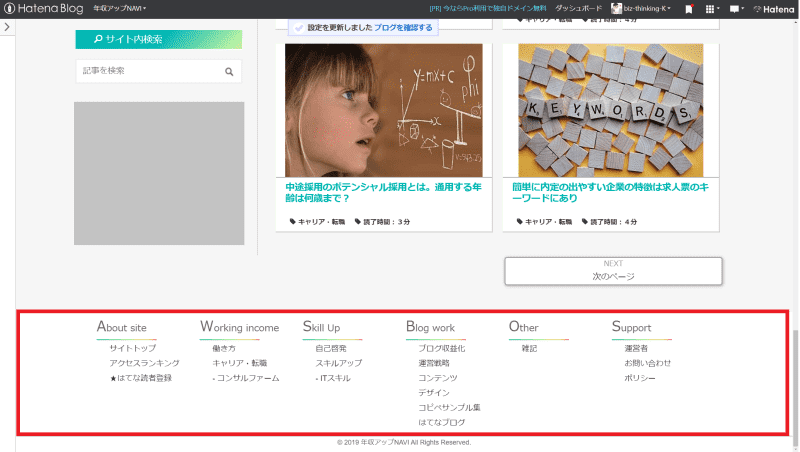Click the Blog work footer heading

[x=430, y=327]
